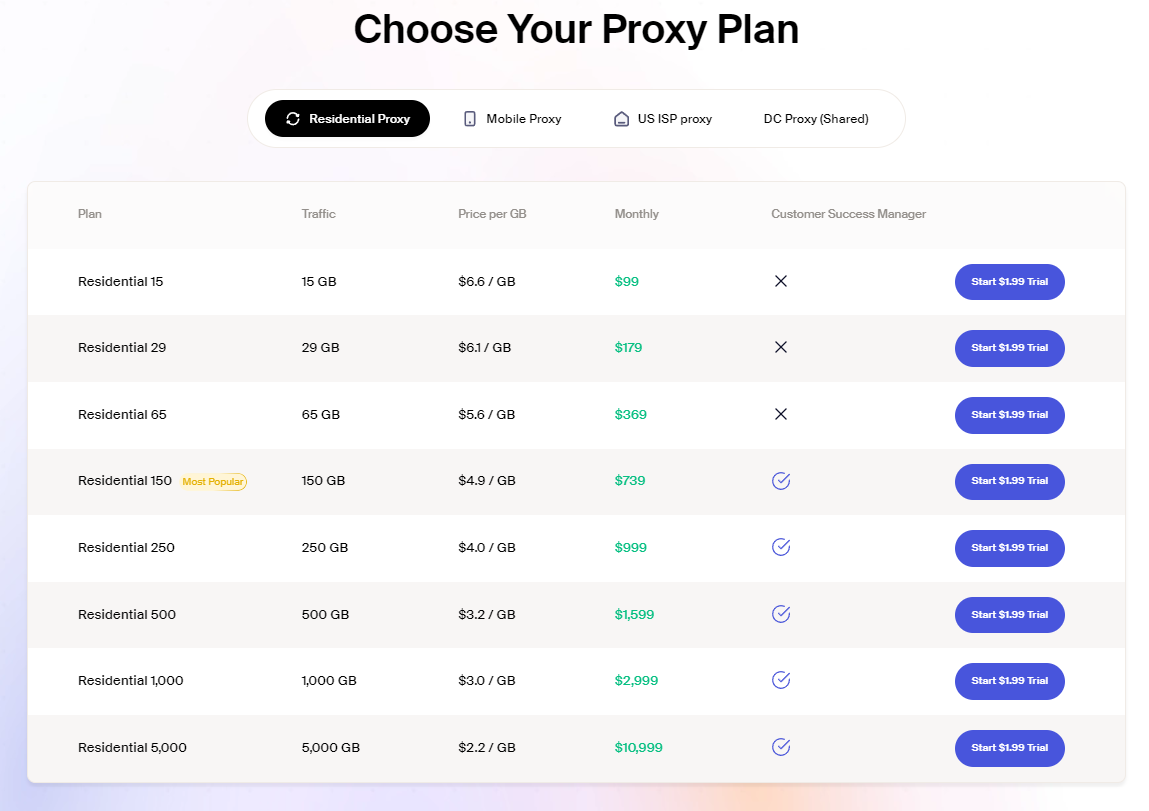Click the checkmark icon for Residential 500
This screenshot has width=1149, height=811.
[x=781, y=614]
